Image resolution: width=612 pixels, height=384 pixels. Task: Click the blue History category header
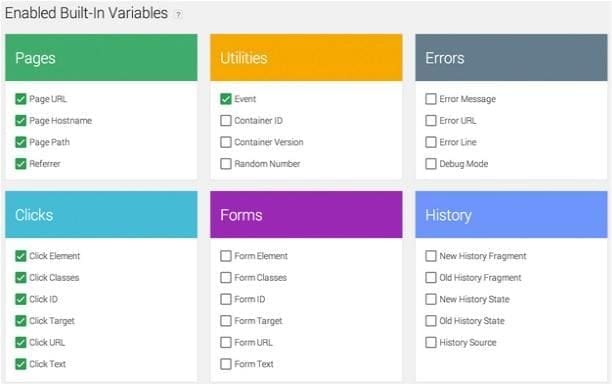tap(511, 215)
